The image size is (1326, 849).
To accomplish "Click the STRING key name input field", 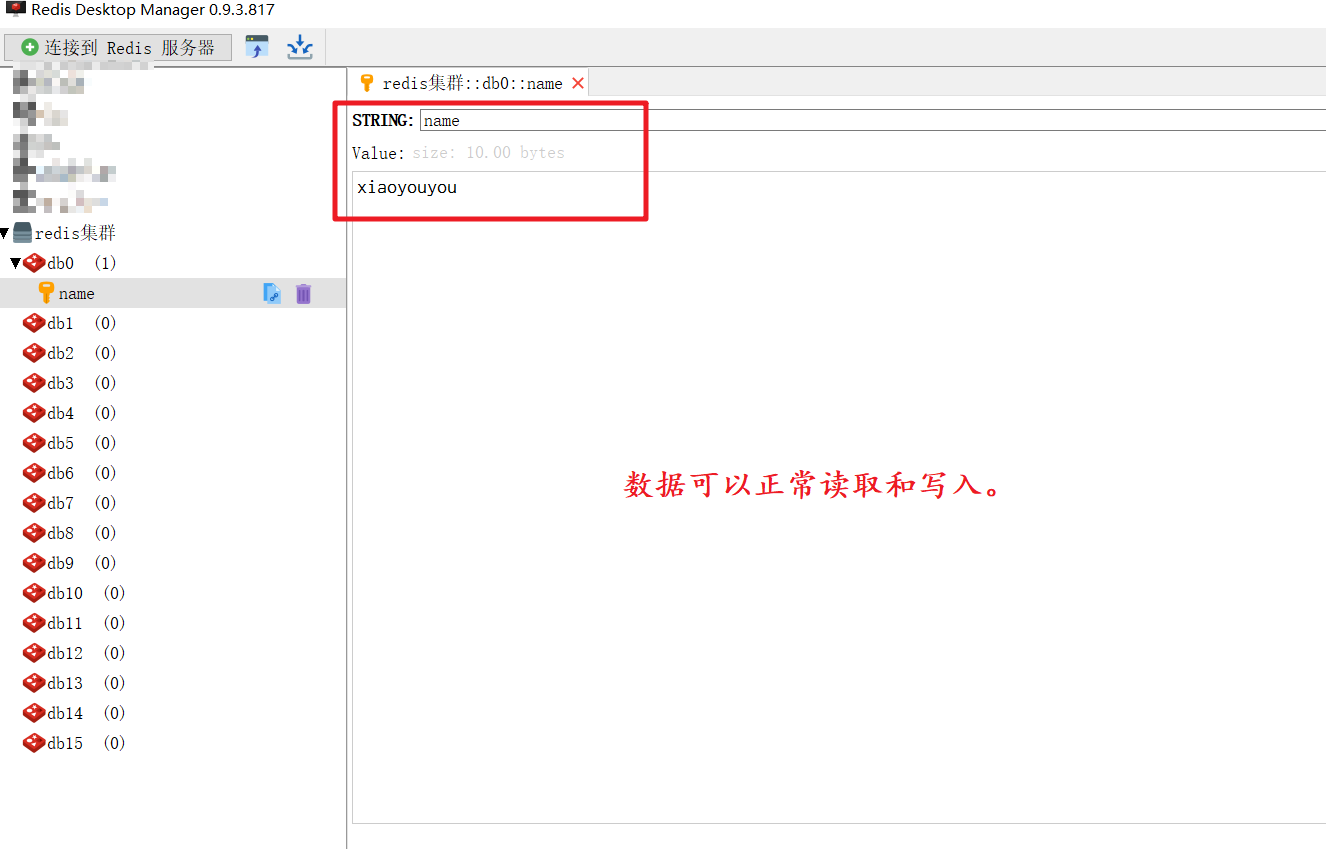I will (872, 120).
